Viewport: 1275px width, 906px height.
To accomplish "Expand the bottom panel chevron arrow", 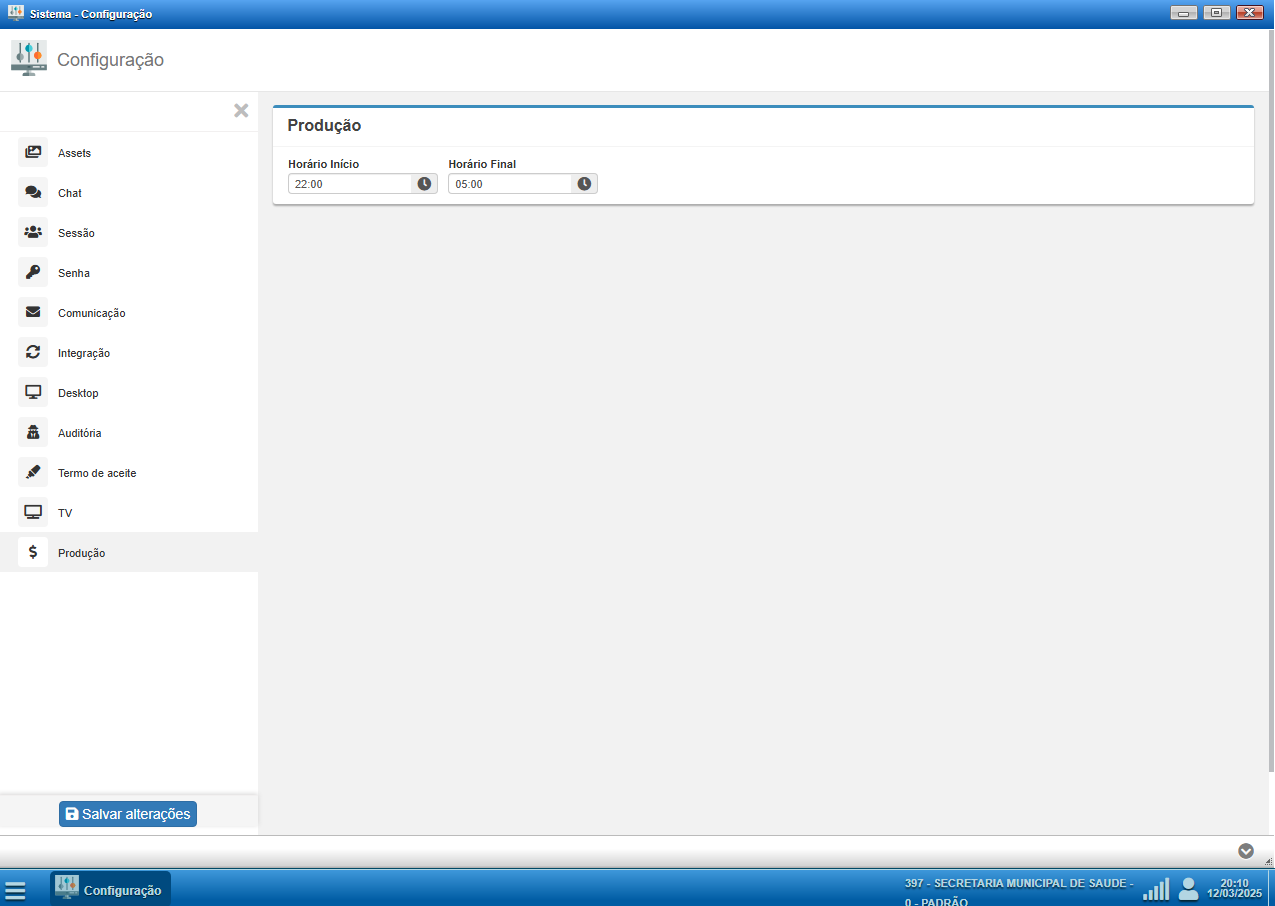I will [1246, 851].
